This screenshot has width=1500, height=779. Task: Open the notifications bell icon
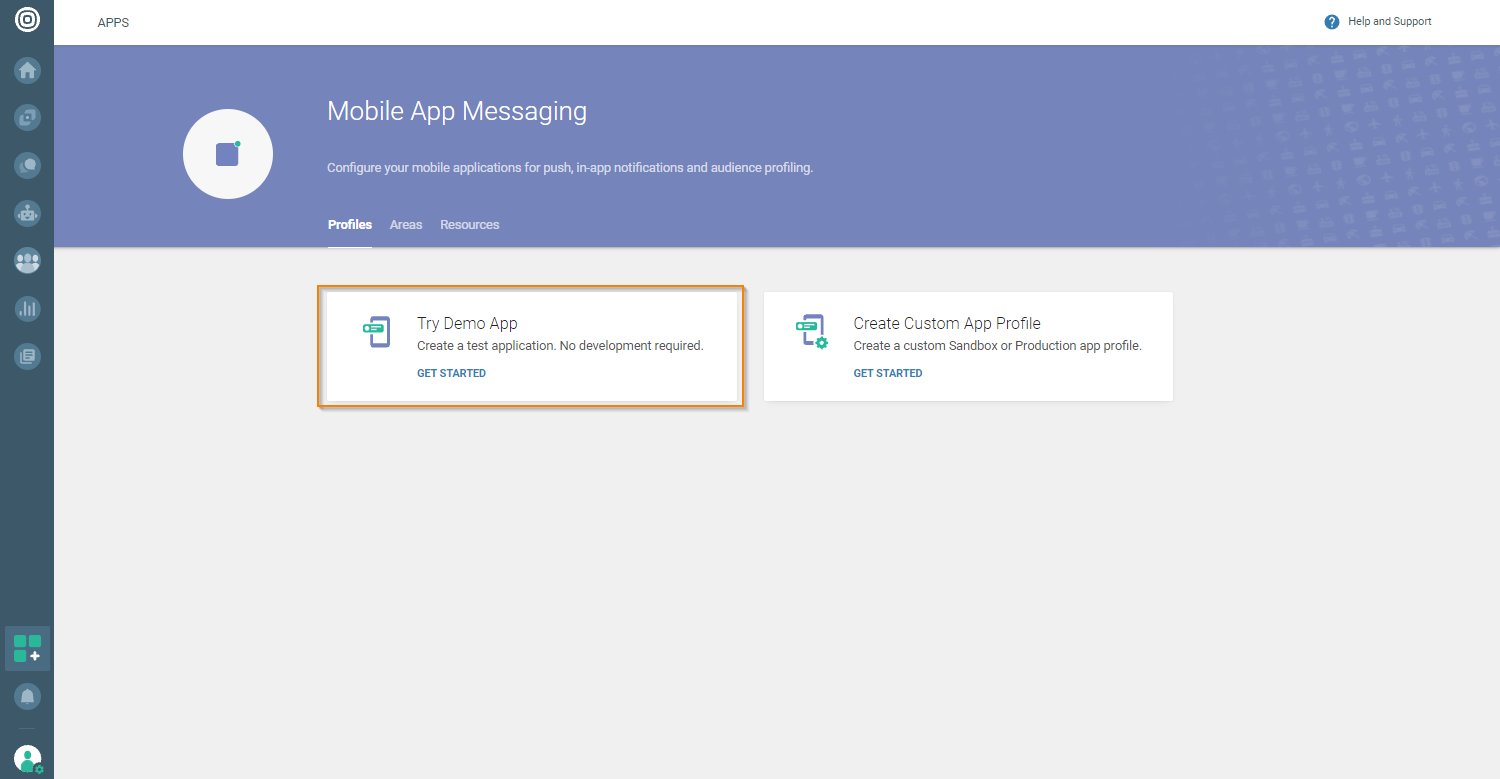(27, 696)
